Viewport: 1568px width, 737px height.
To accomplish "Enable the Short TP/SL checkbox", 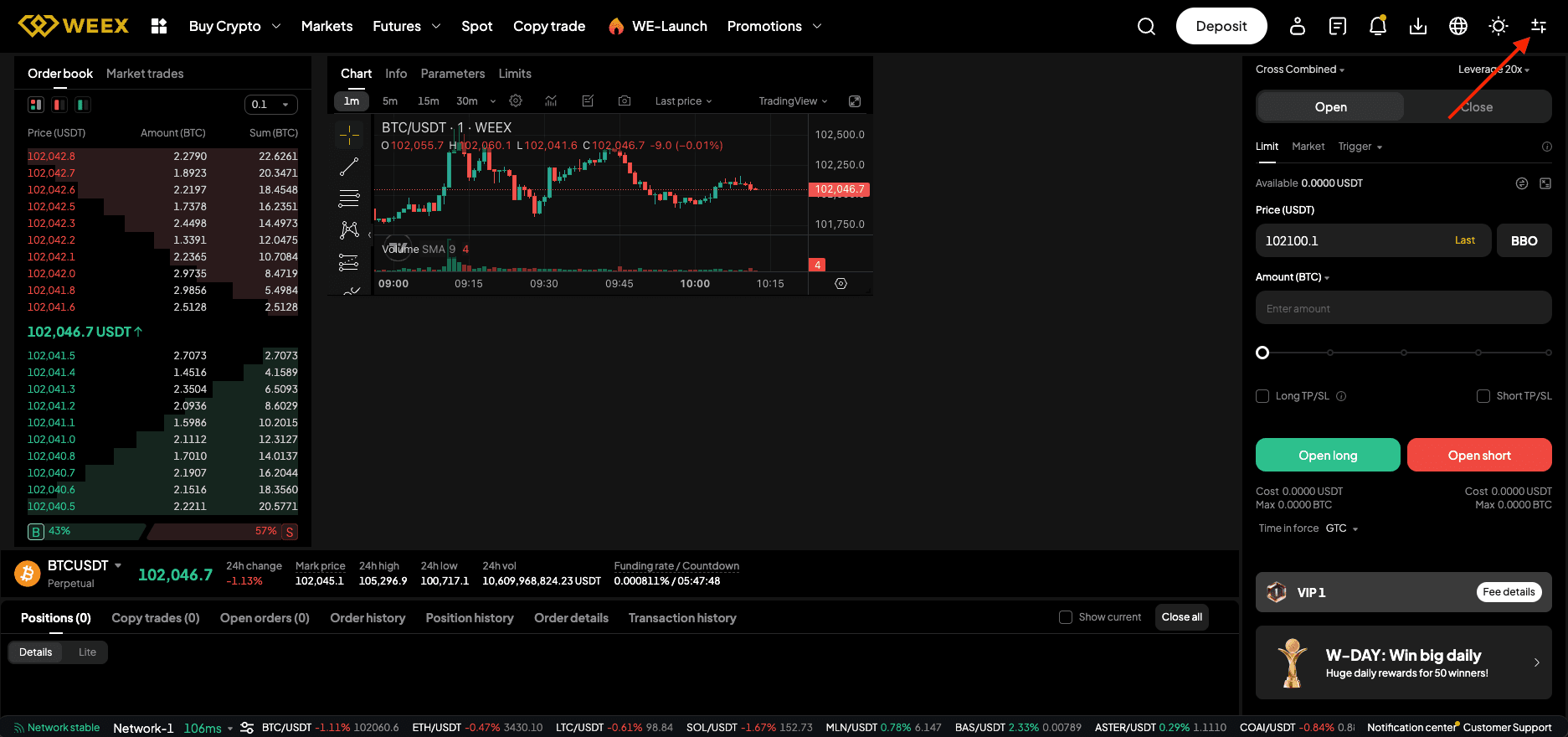I will coord(1483,396).
